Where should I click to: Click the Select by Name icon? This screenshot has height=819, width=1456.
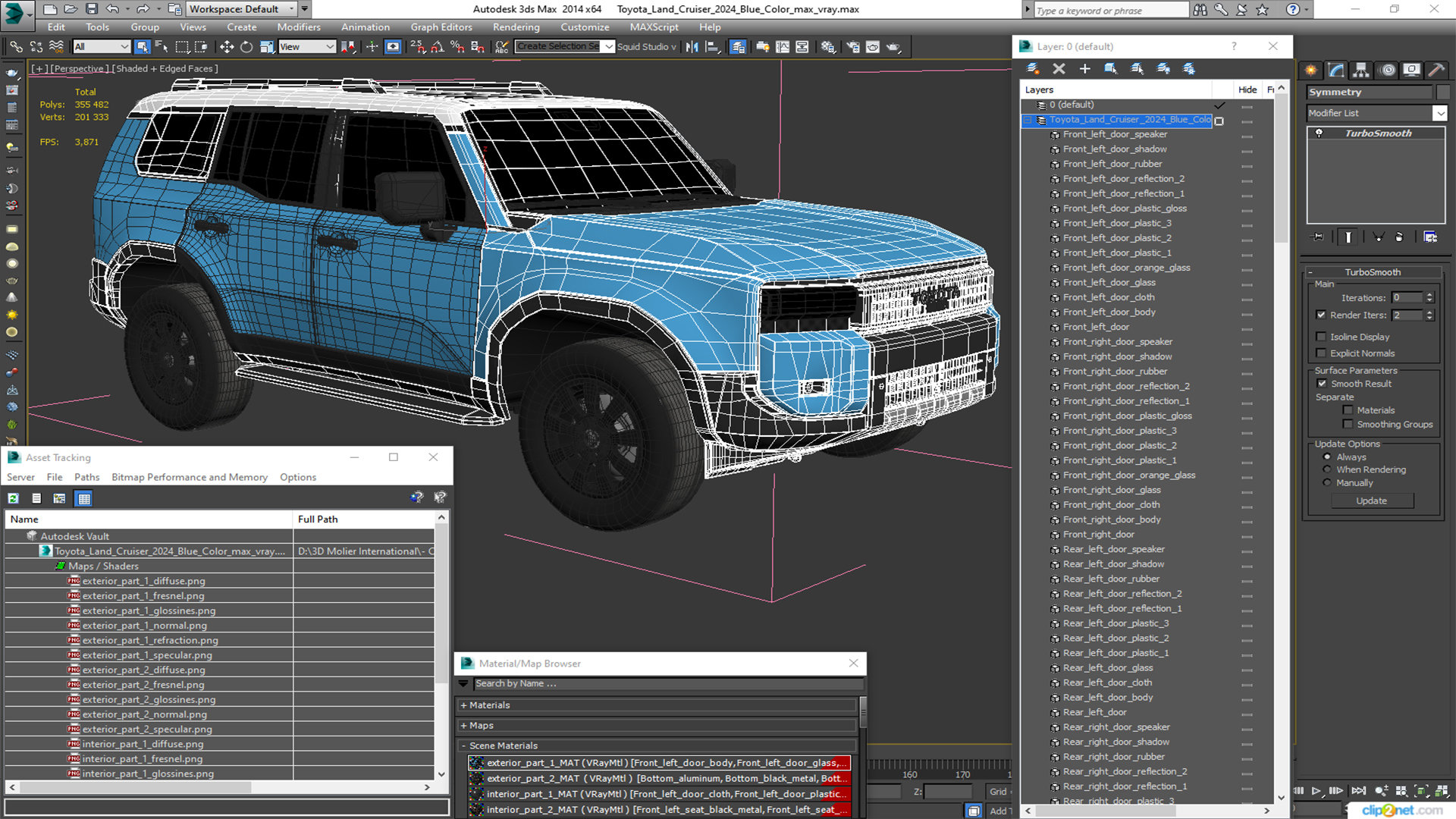(x=162, y=47)
